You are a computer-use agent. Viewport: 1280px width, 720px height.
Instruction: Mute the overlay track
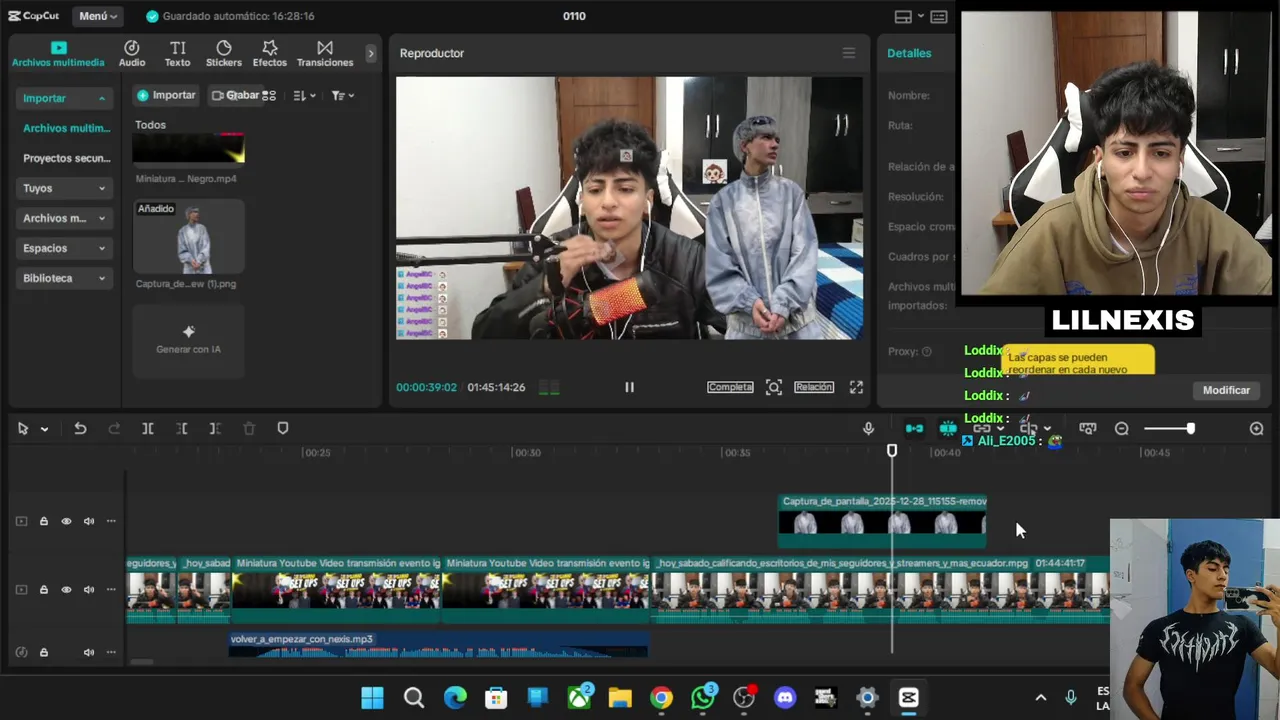click(x=89, y=521)
